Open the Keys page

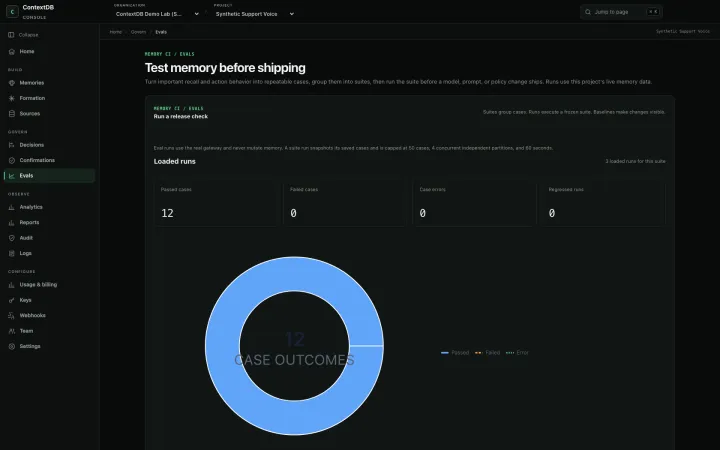point(49,300)
